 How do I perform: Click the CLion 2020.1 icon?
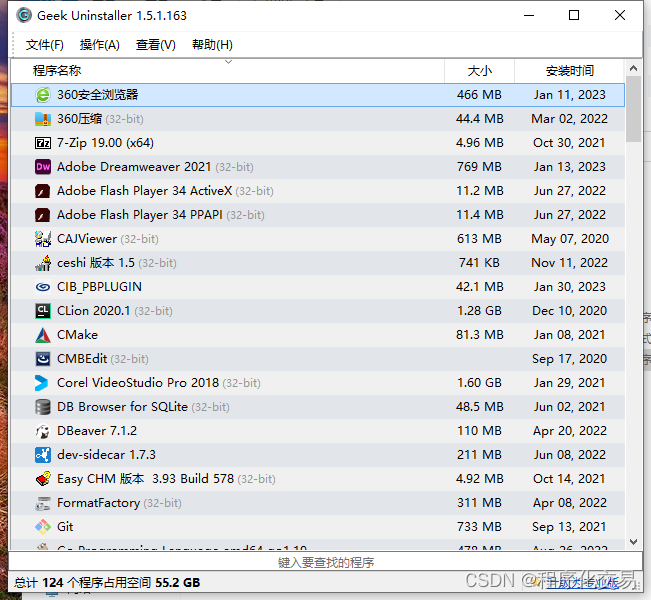coord(43,311)
